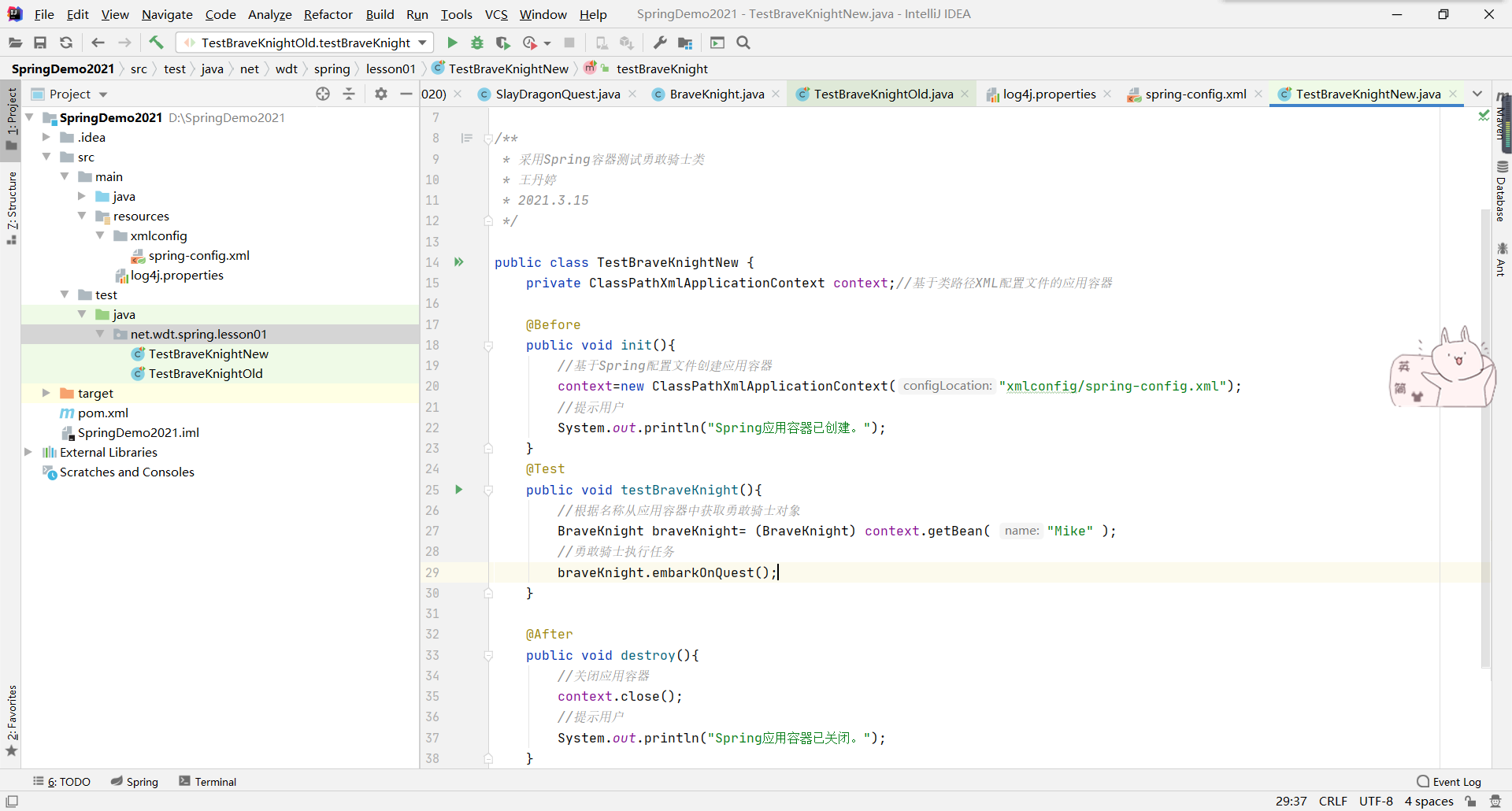1512x811 pixels.
Task: Click the Select Opened File target icon
Action: (323, 94)
